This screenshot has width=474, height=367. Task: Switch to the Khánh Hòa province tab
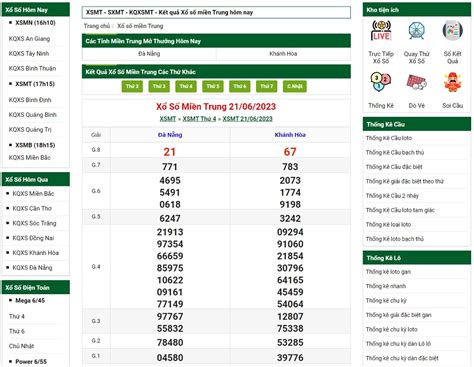(x=283, y=54)
